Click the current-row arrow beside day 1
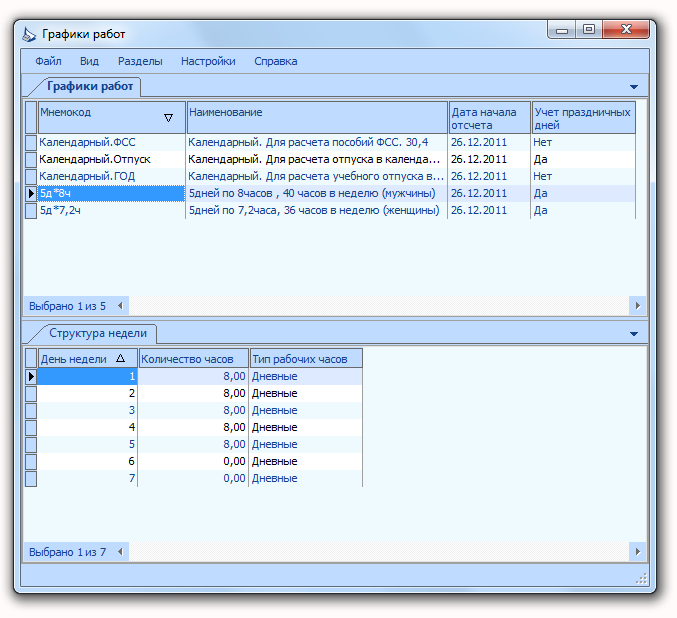The image size is (677, 618). click(x=31, y=377)
